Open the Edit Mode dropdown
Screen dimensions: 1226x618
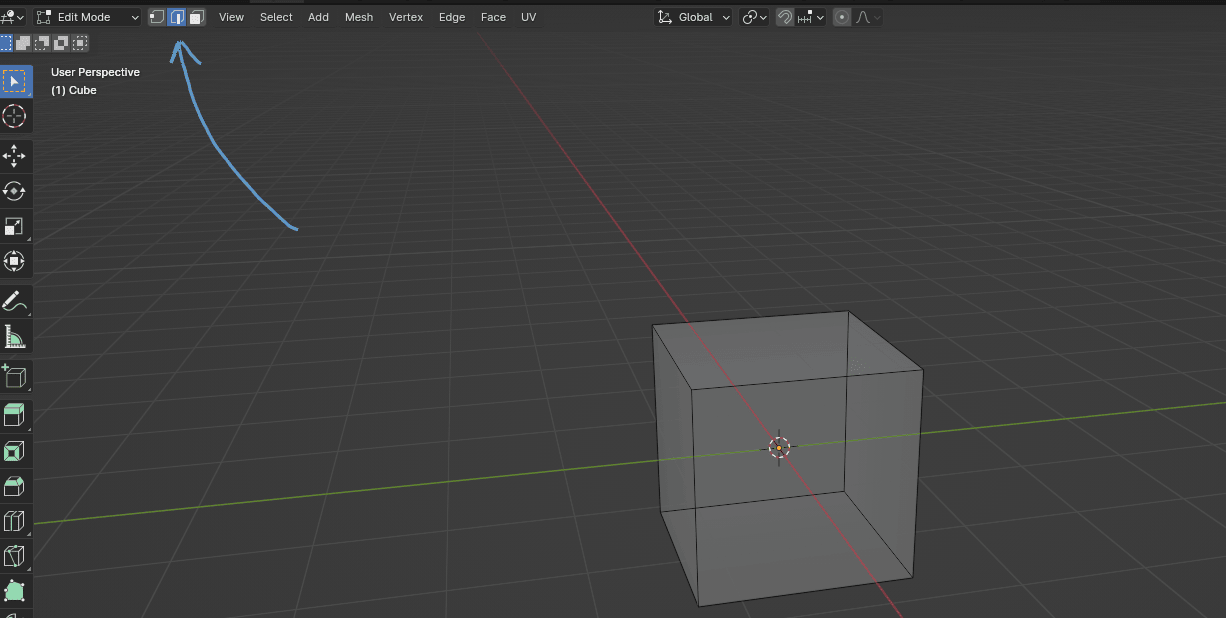[x=88, y=17]
